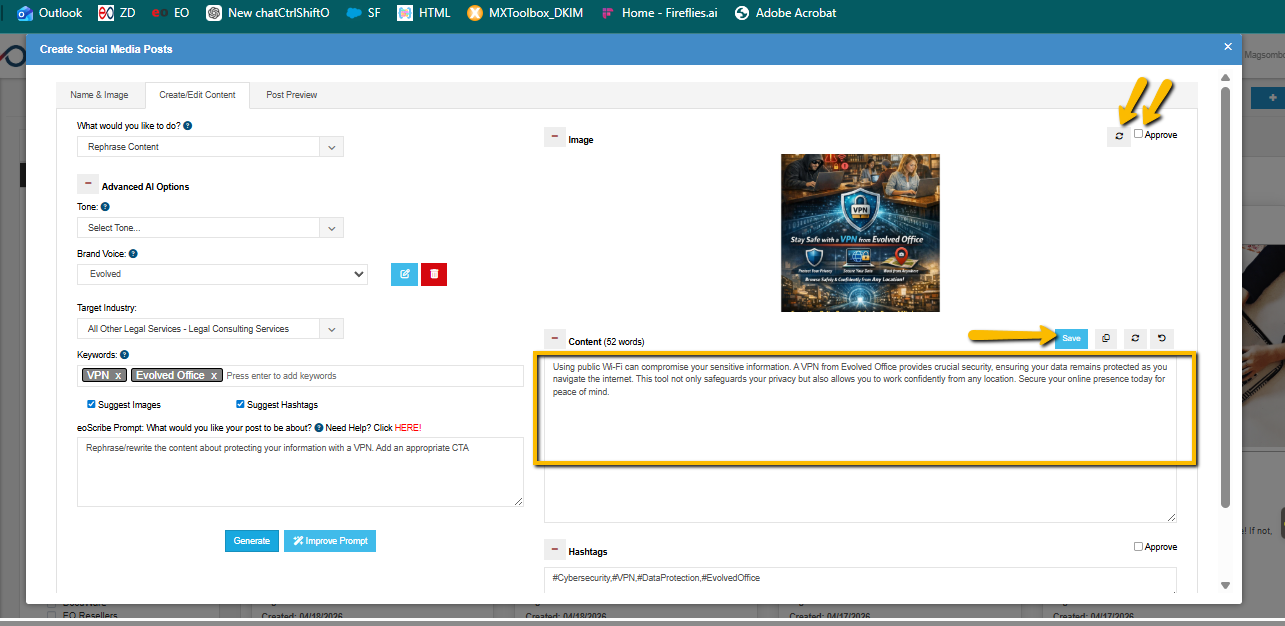Open the Brand Voice Evolved dropdown
Viewport: 1285px width, 626px height.
pyautogui.click(x=222, y=273)
